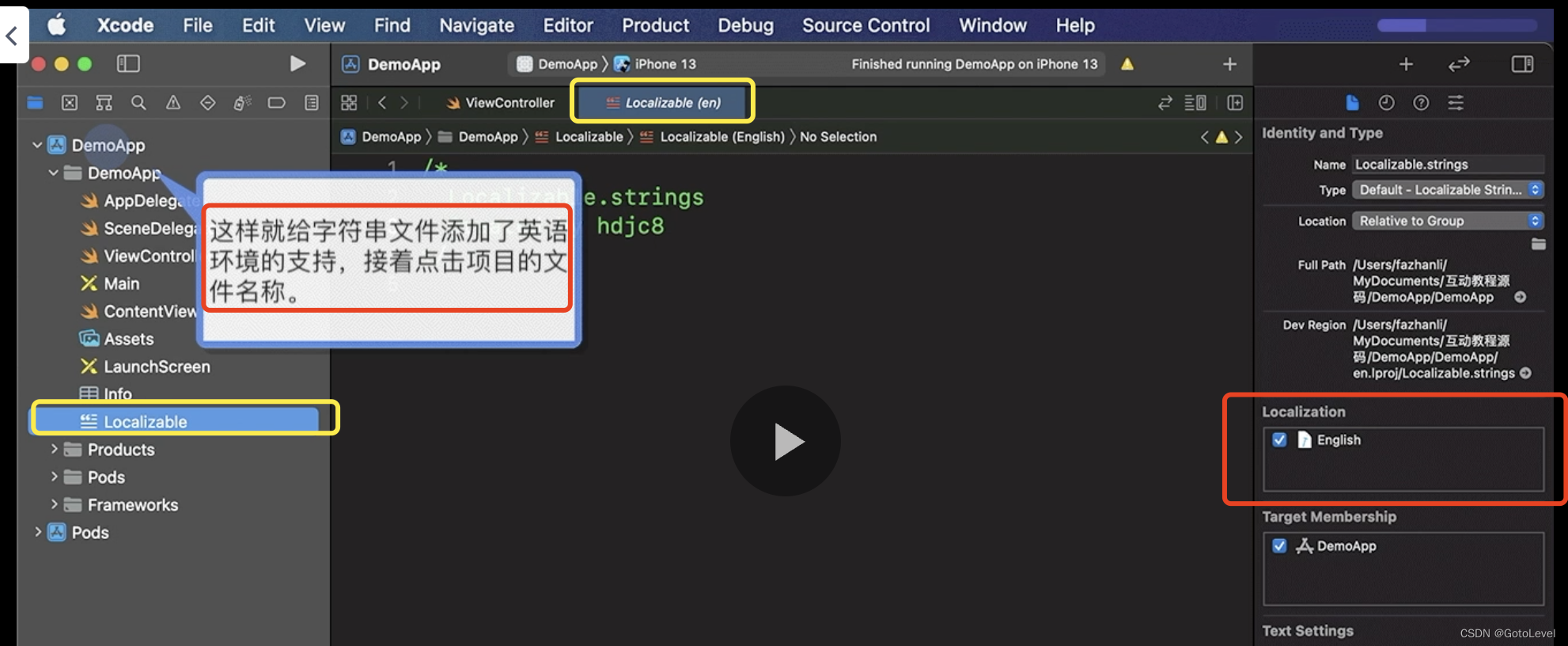
Task: Toggle the navigator sidebar button
Action: point(128,63)
